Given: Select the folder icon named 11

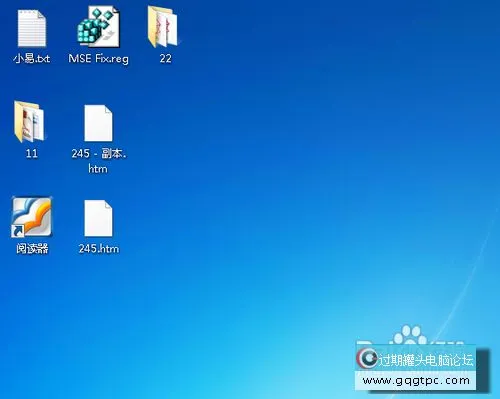Looking at the screenshot, I should pyautogui.click(x=29, y=122).
